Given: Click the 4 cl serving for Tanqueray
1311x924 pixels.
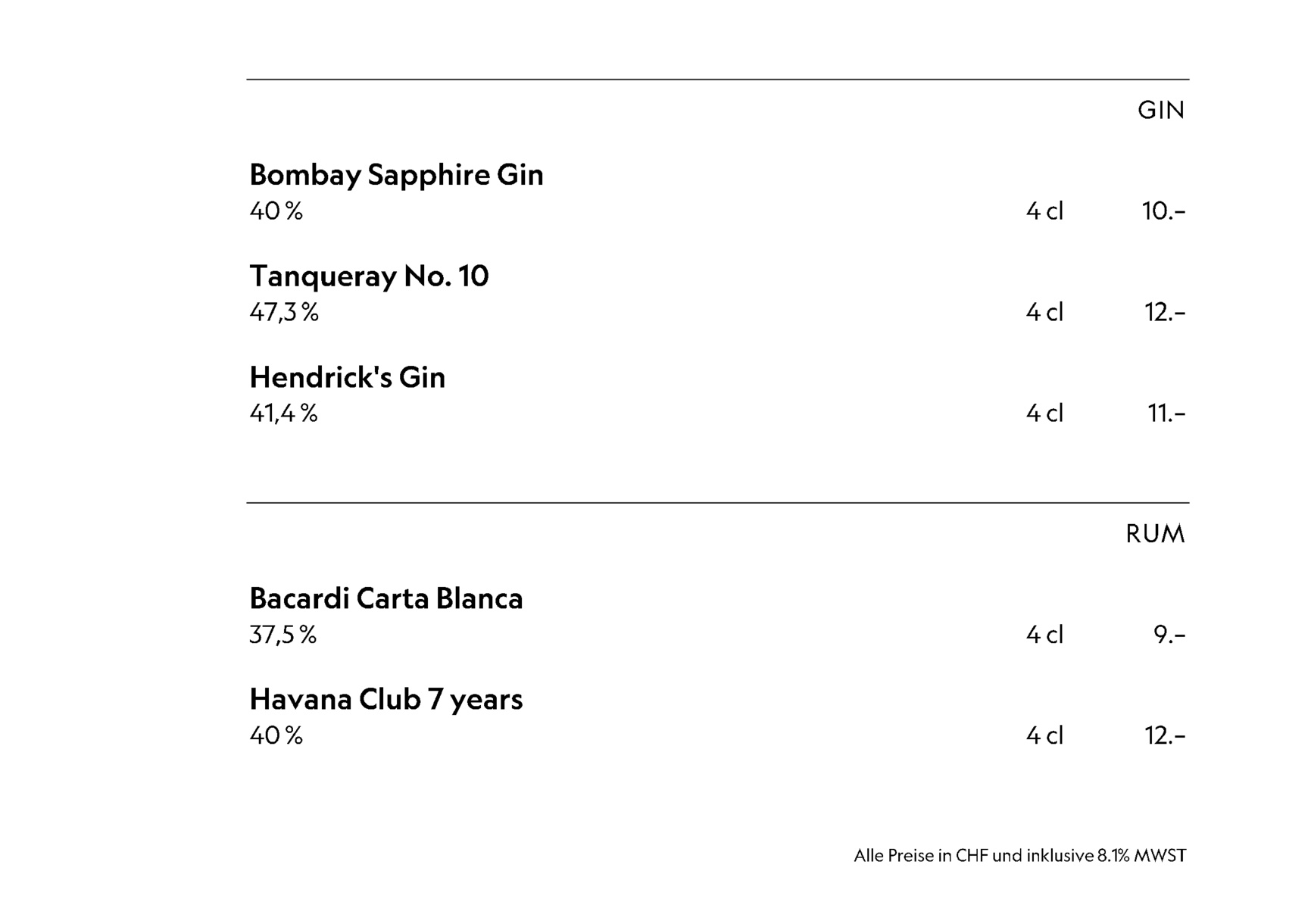Looking at the screenshot, I should (x=1044, y=312).
